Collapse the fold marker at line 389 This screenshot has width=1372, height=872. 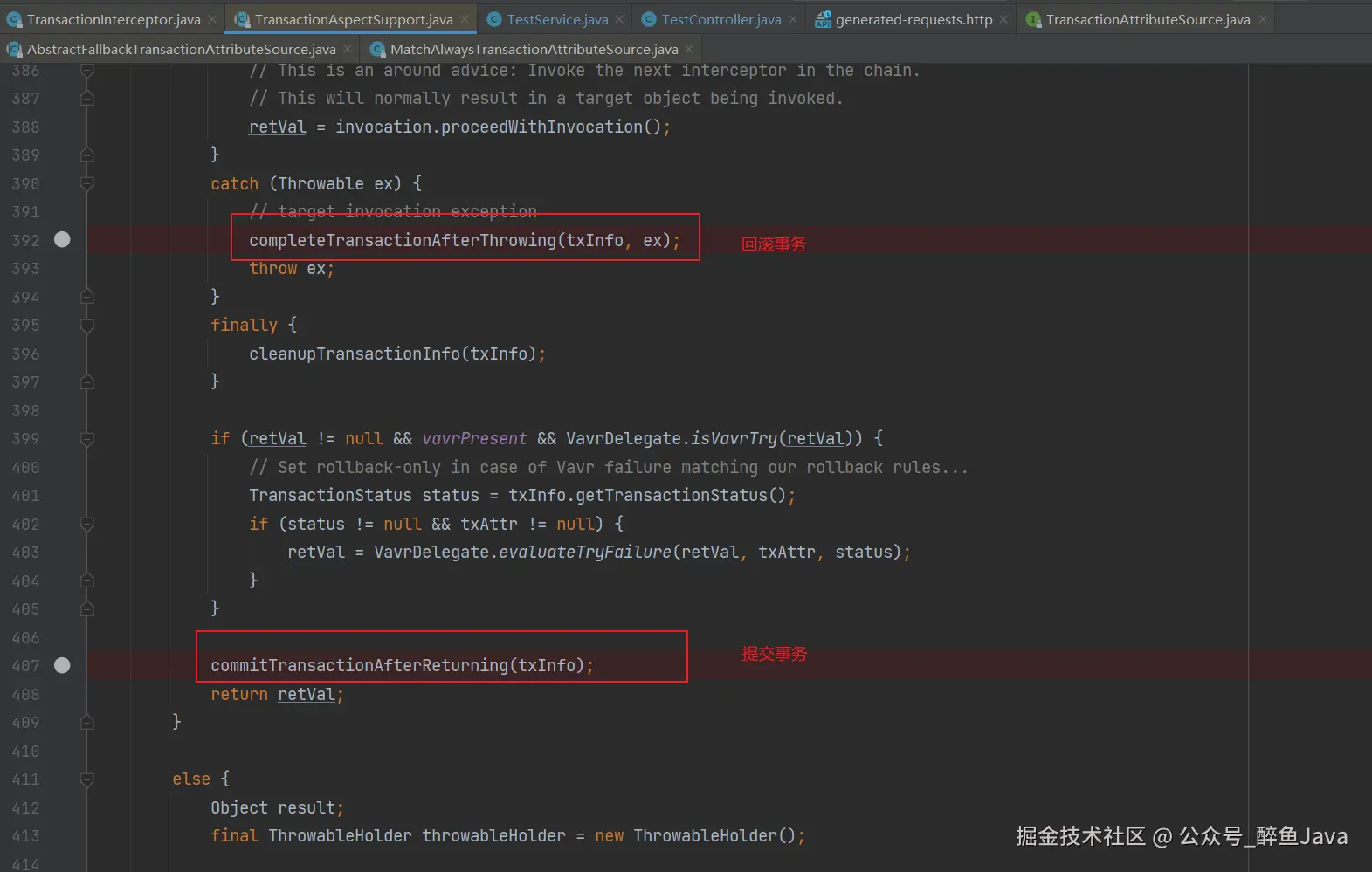pos(87,155)
